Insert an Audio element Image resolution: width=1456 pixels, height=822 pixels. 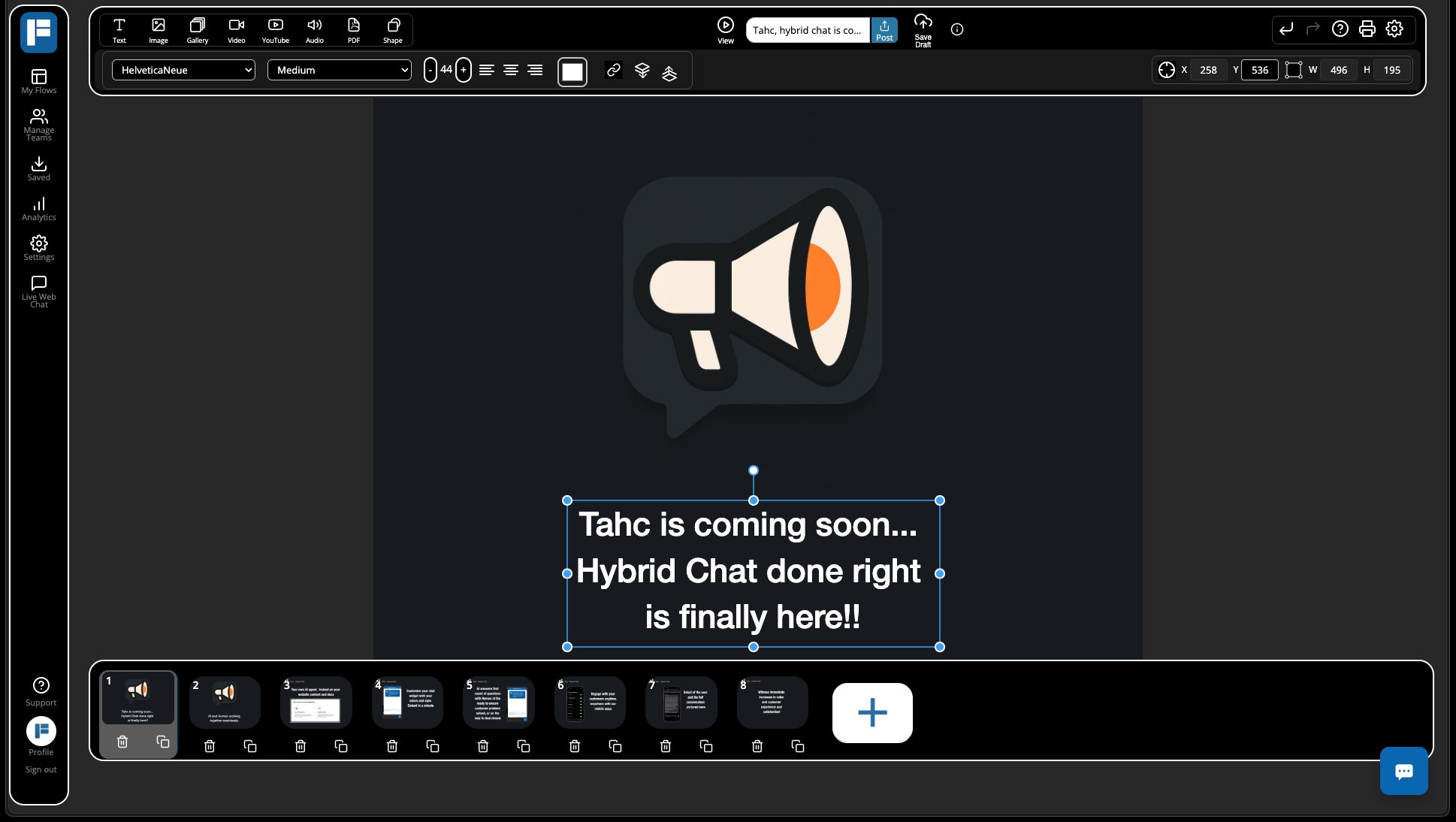(x=314, y=30)
